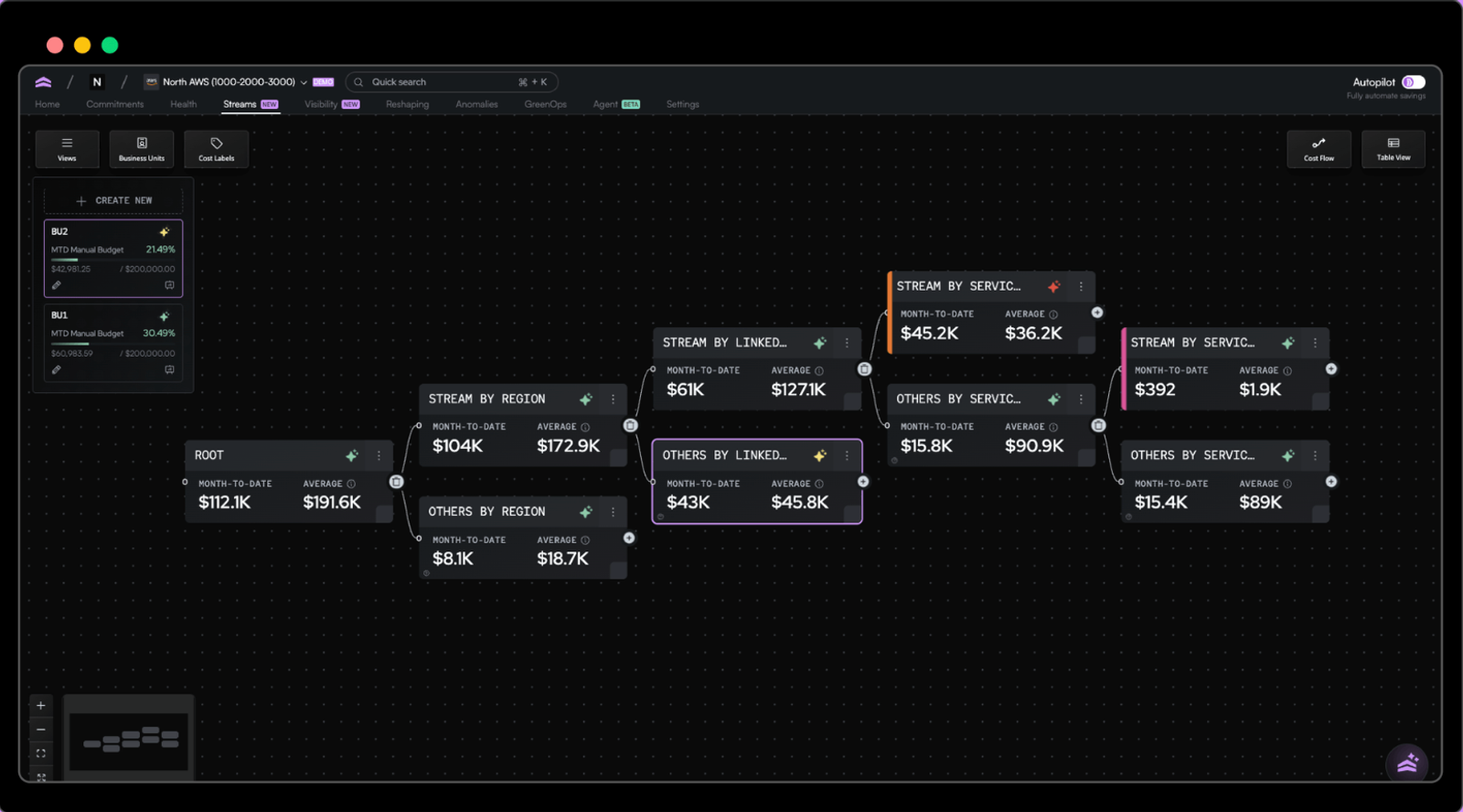Open the Views panel button
This screenshot has width=1463, height=812.
tap(67, 149)
